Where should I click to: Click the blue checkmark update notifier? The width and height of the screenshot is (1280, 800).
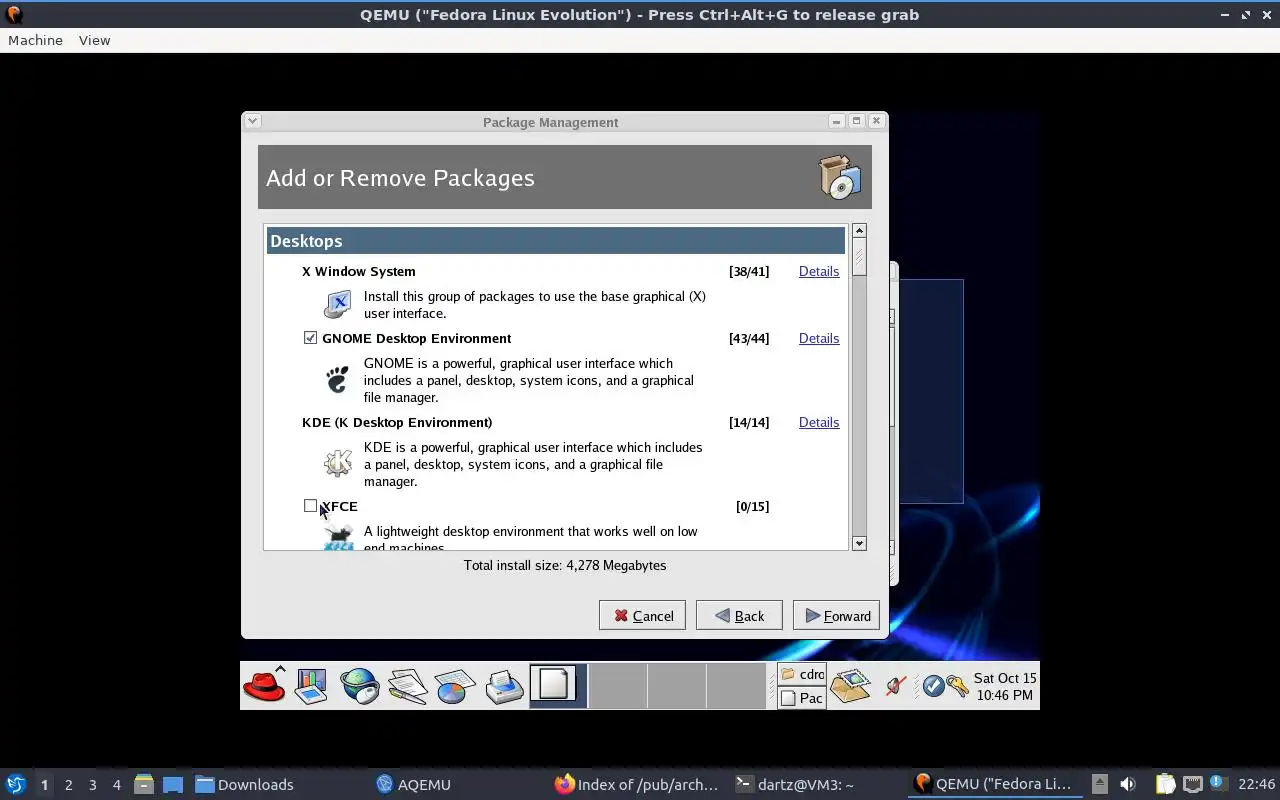pyautogui.click(x=933, y=686)
